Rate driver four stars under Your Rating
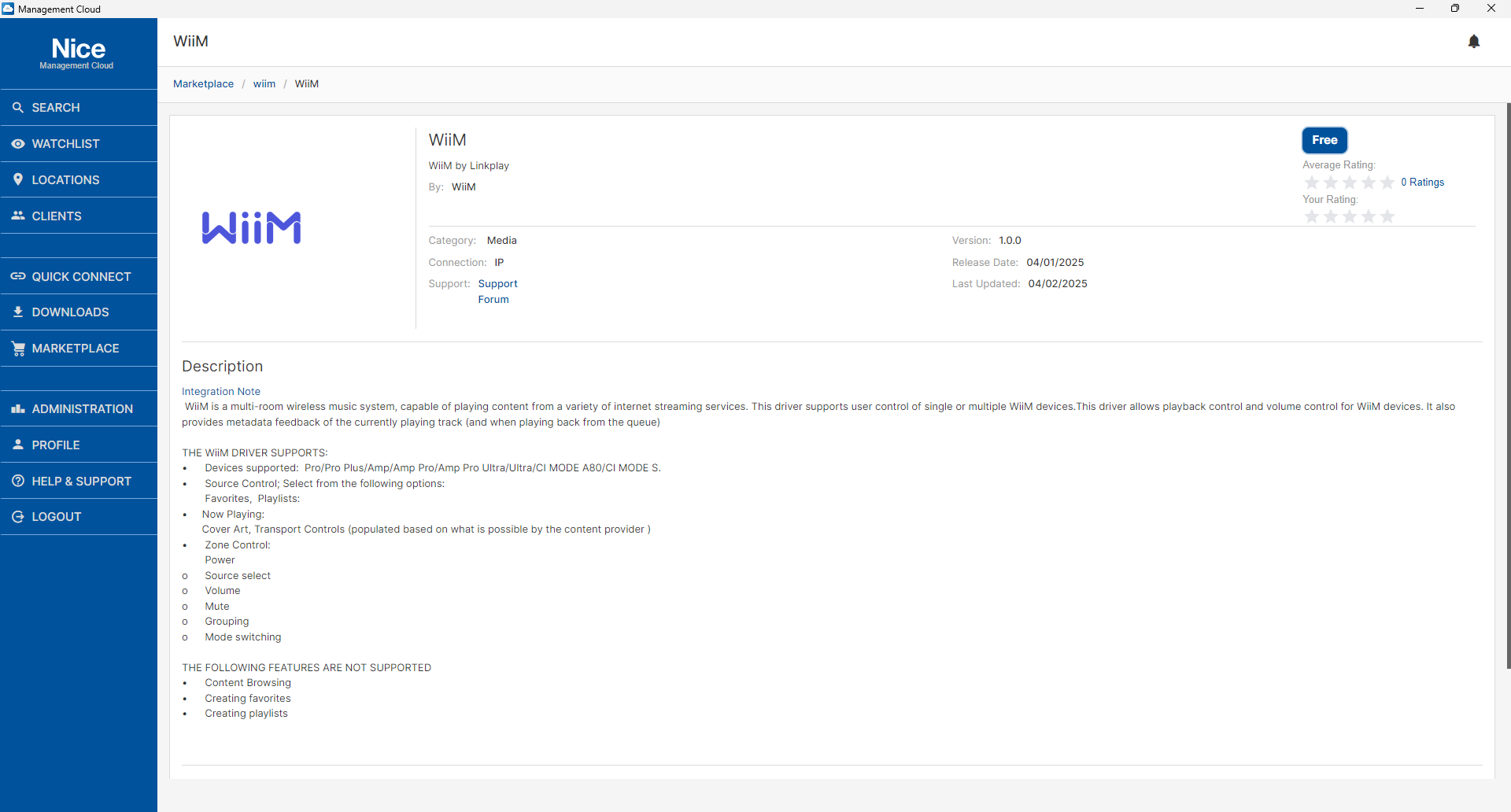Viewport: 1511px width, 812px height. [x=1369, y=216]
